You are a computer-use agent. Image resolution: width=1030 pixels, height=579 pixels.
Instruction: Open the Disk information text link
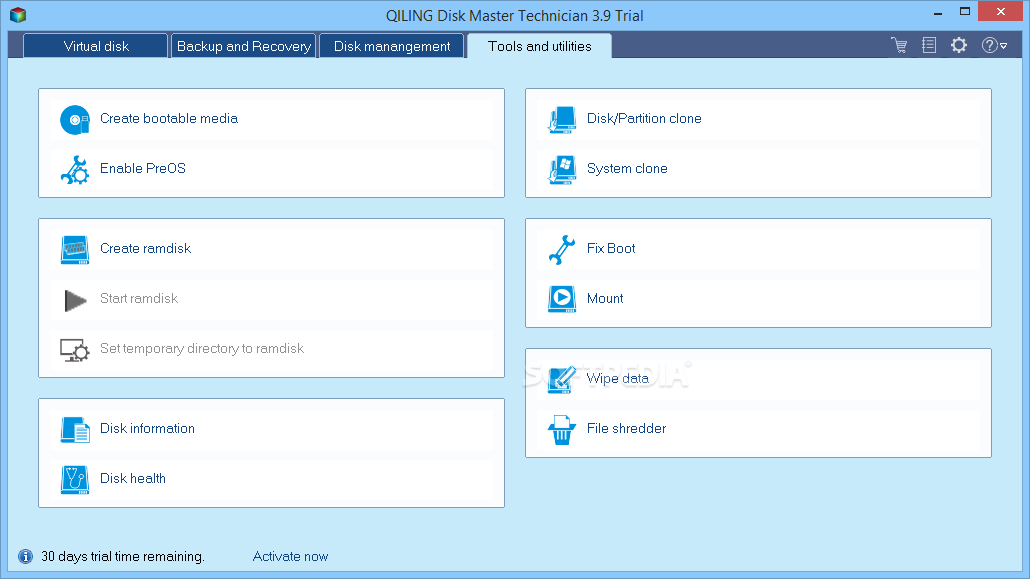[147, 428]
